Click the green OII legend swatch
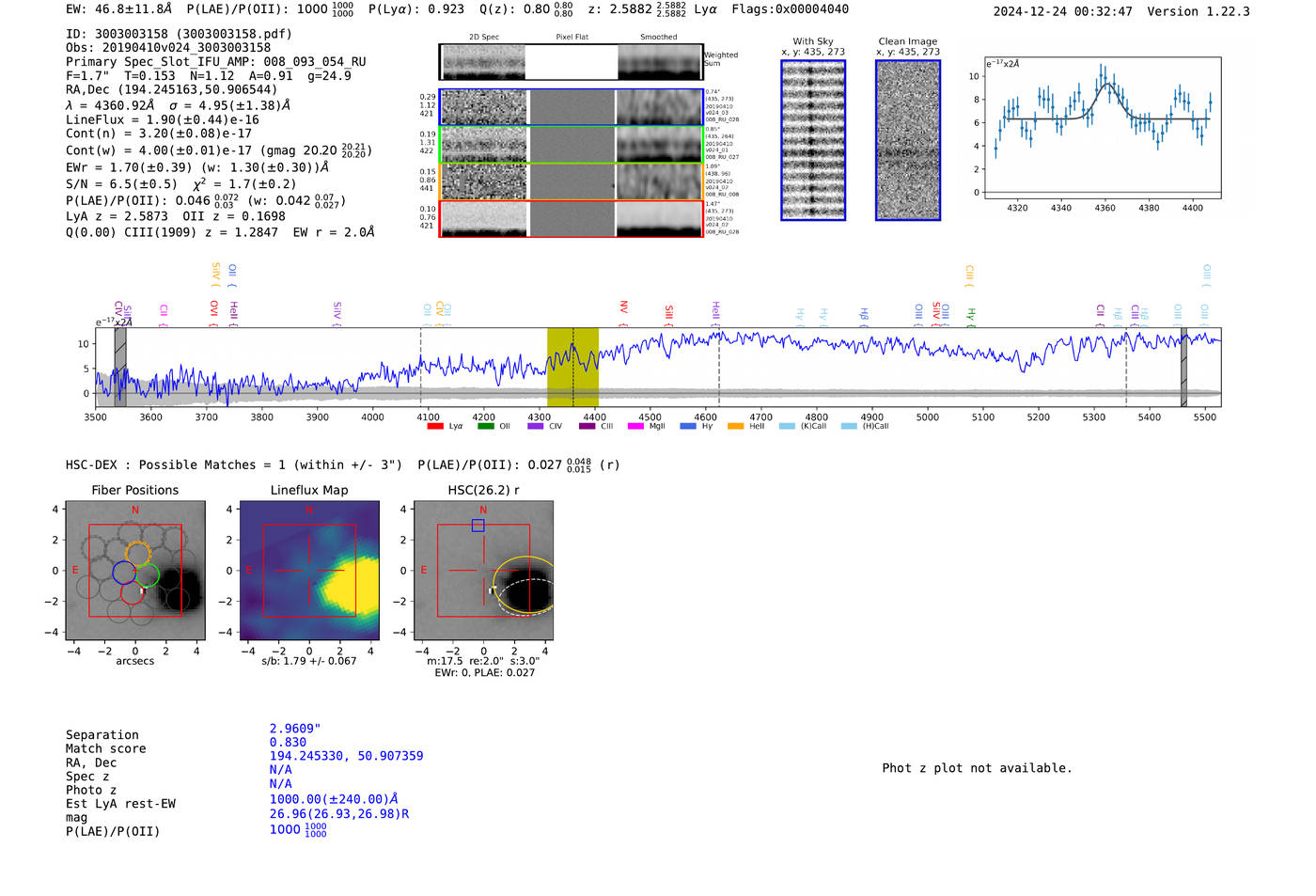The height and width of the screenshot is (896, 1316). tap(485, 427)
